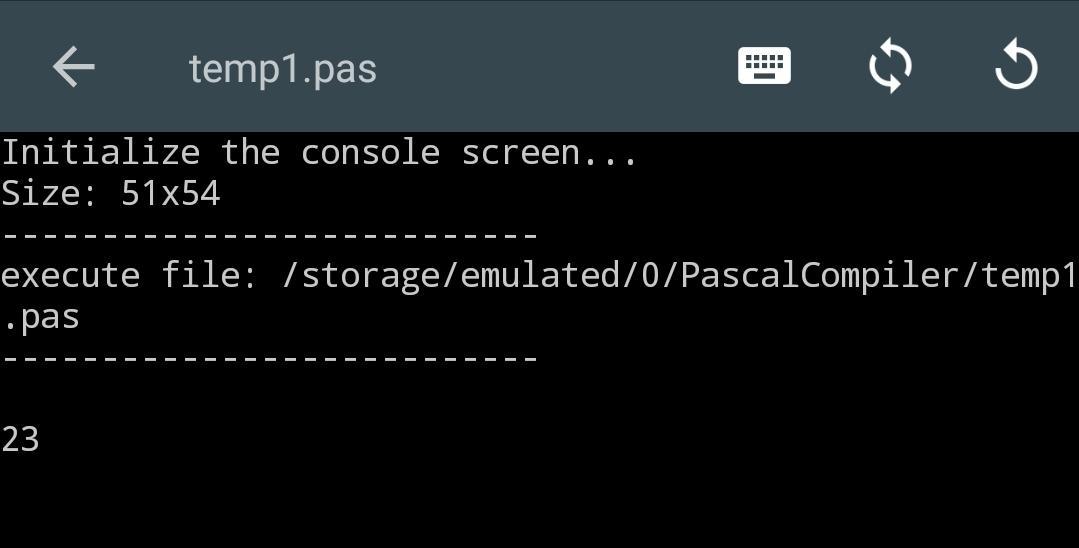The width and height of the screenshot is (1079, 548).
Task: Tap the 'execute file:' label text
Action: [129, 276]
